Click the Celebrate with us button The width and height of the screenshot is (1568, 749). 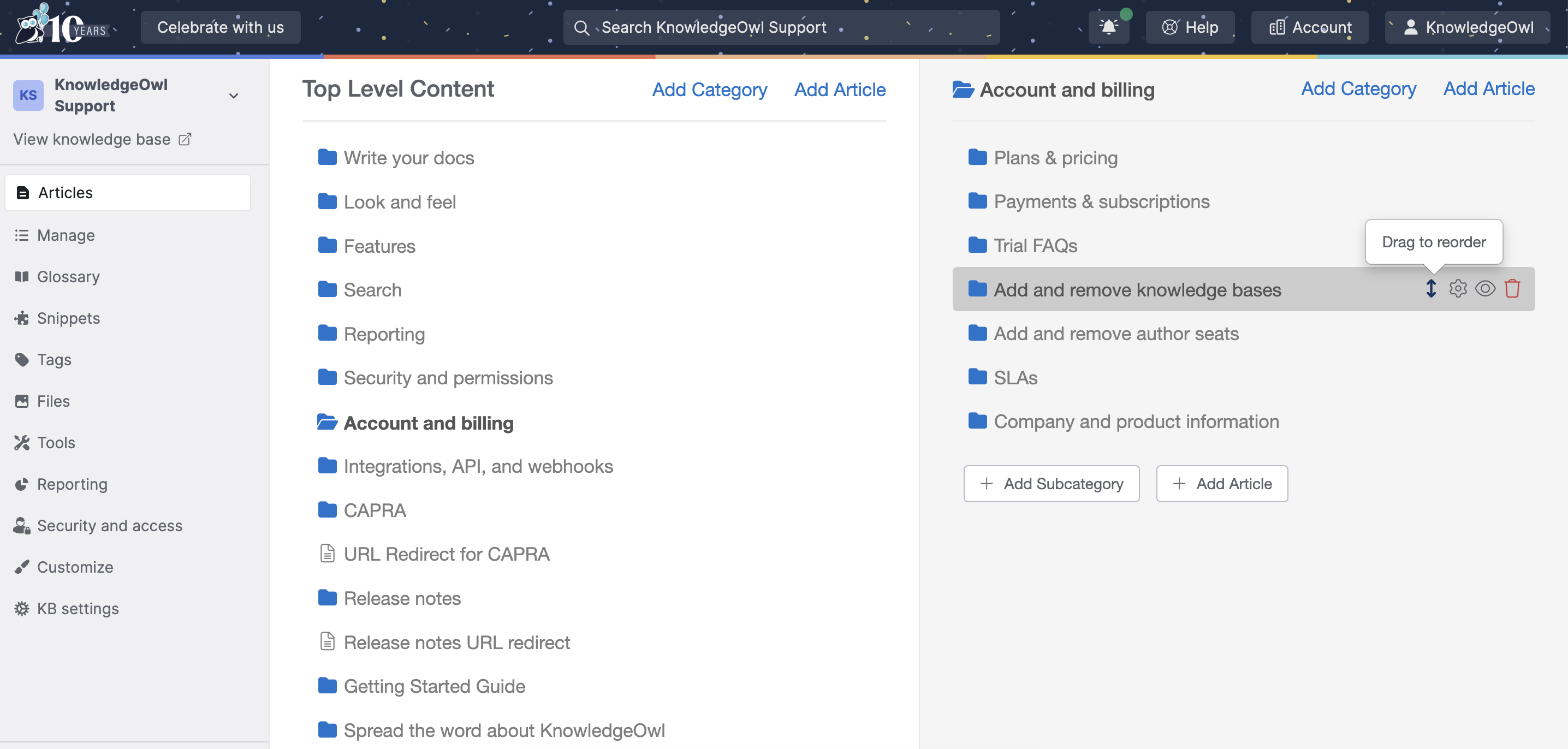click(x=221, y=27)
